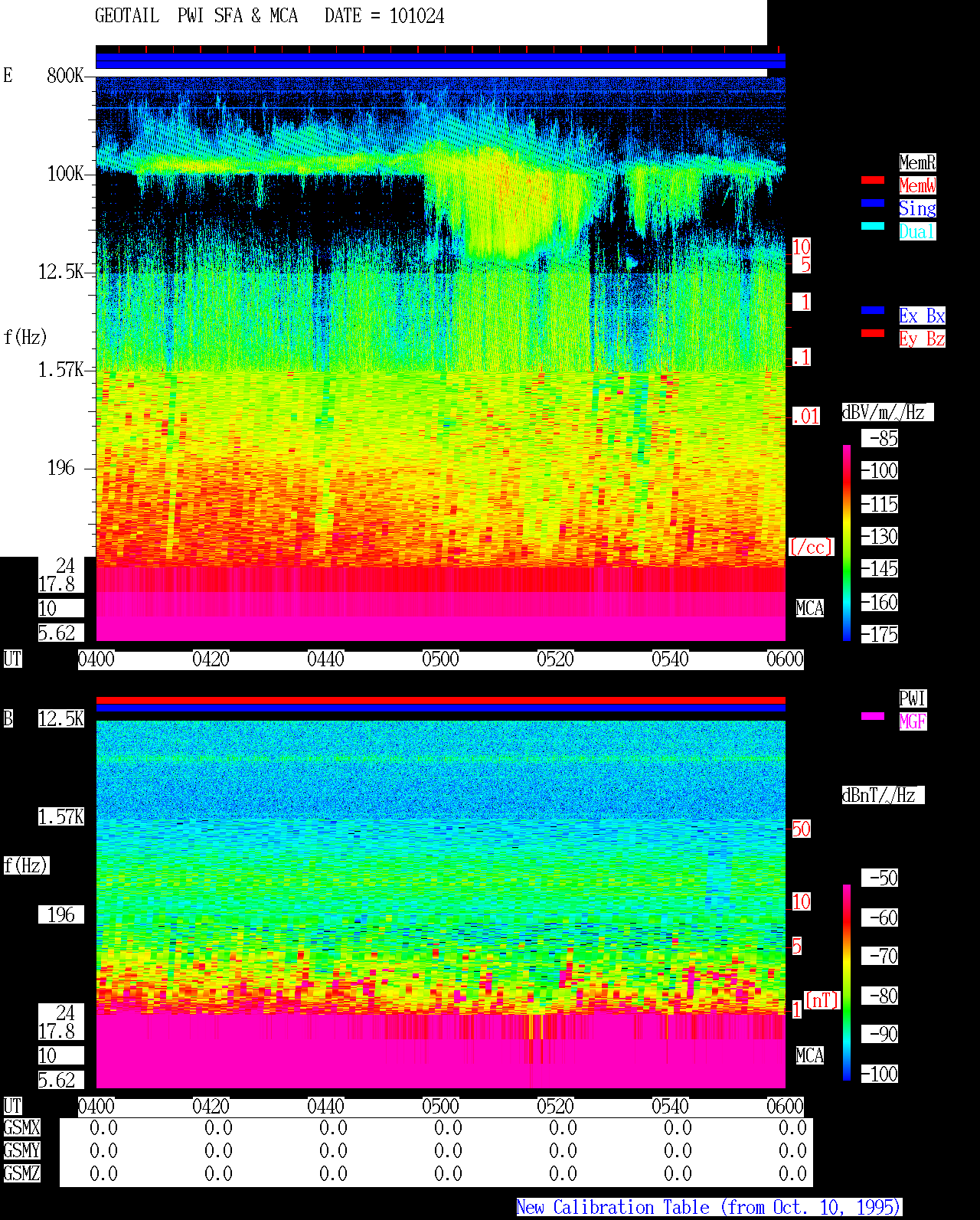The width and height of the screenshot is (980, 1220).
Task: Click the red Ey Bz legend swatch
Action: tap(873, 333)
